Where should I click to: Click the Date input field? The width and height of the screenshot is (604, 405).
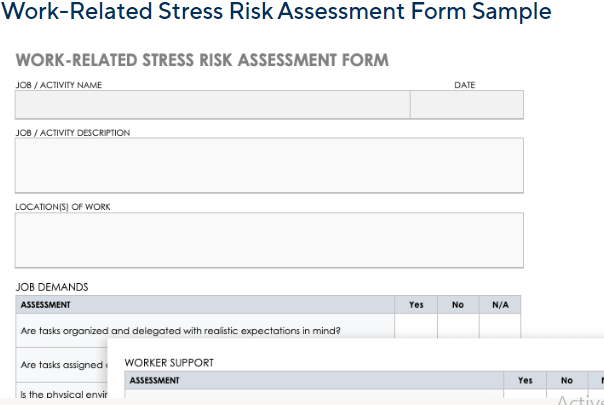(x=467, y=104)
